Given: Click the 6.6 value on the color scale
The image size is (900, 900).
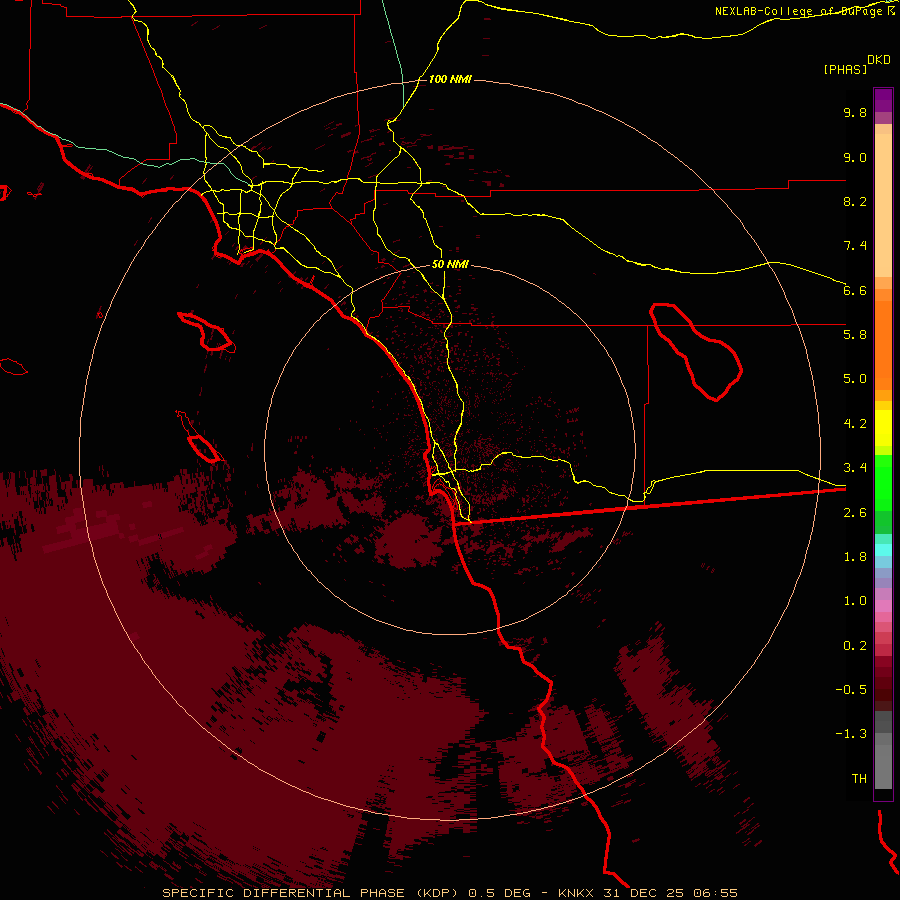Looking at the screenshot, I should point(855,290).
